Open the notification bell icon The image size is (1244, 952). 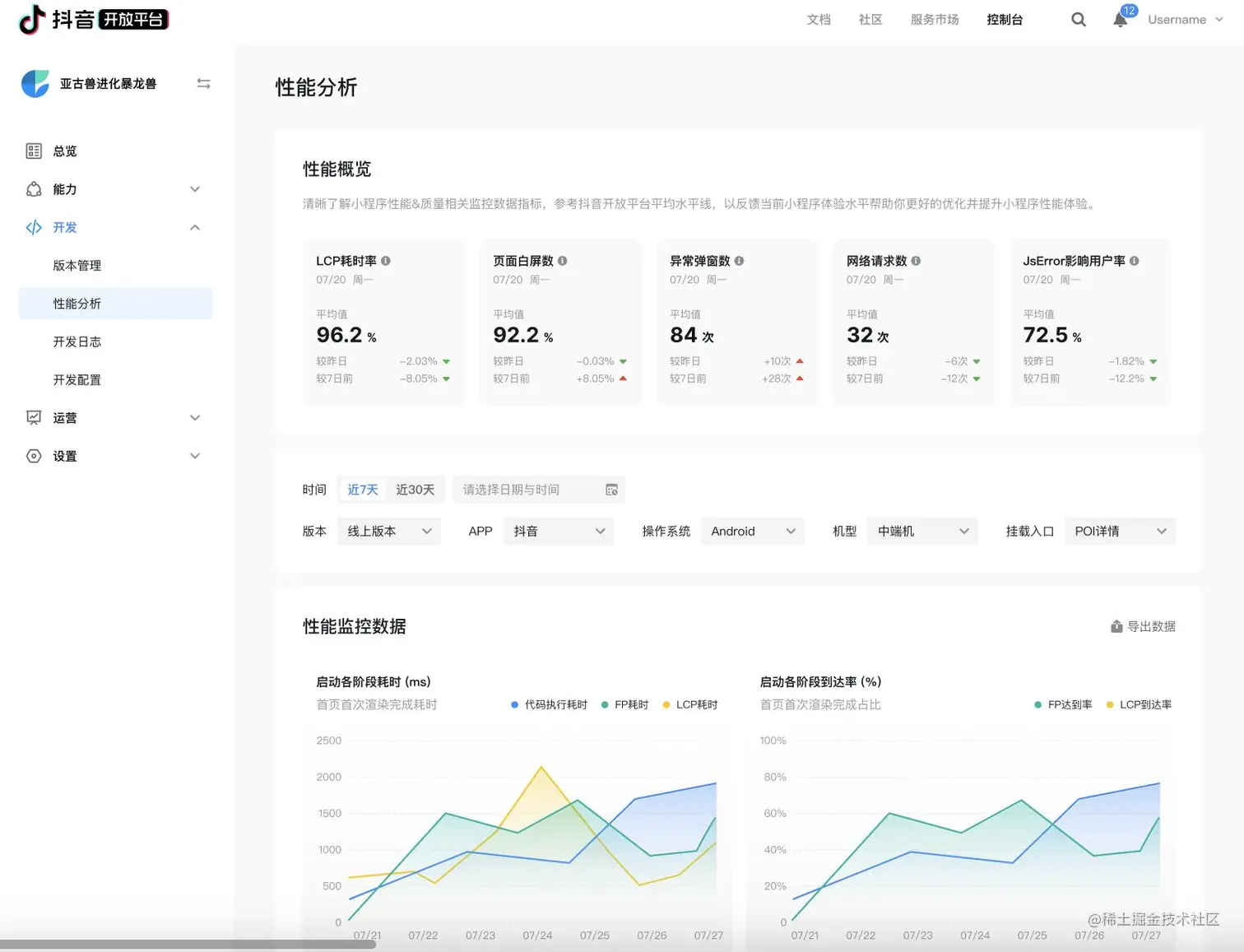tap(1121, 20)
